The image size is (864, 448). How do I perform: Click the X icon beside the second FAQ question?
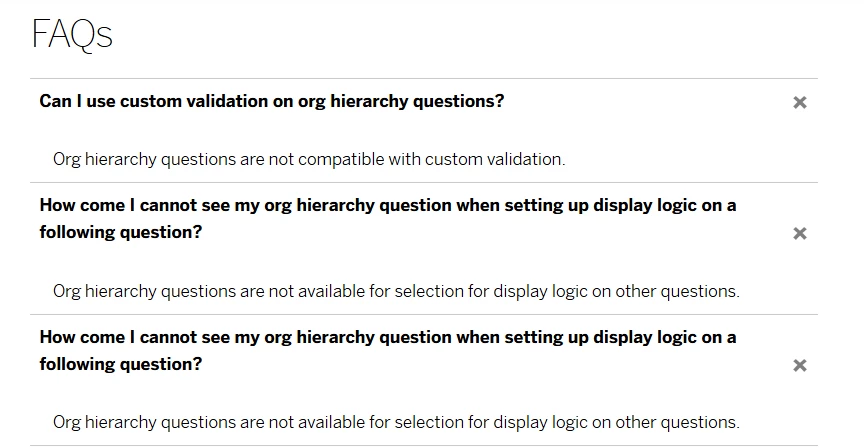pyautogui.click(x=799, y=233)
